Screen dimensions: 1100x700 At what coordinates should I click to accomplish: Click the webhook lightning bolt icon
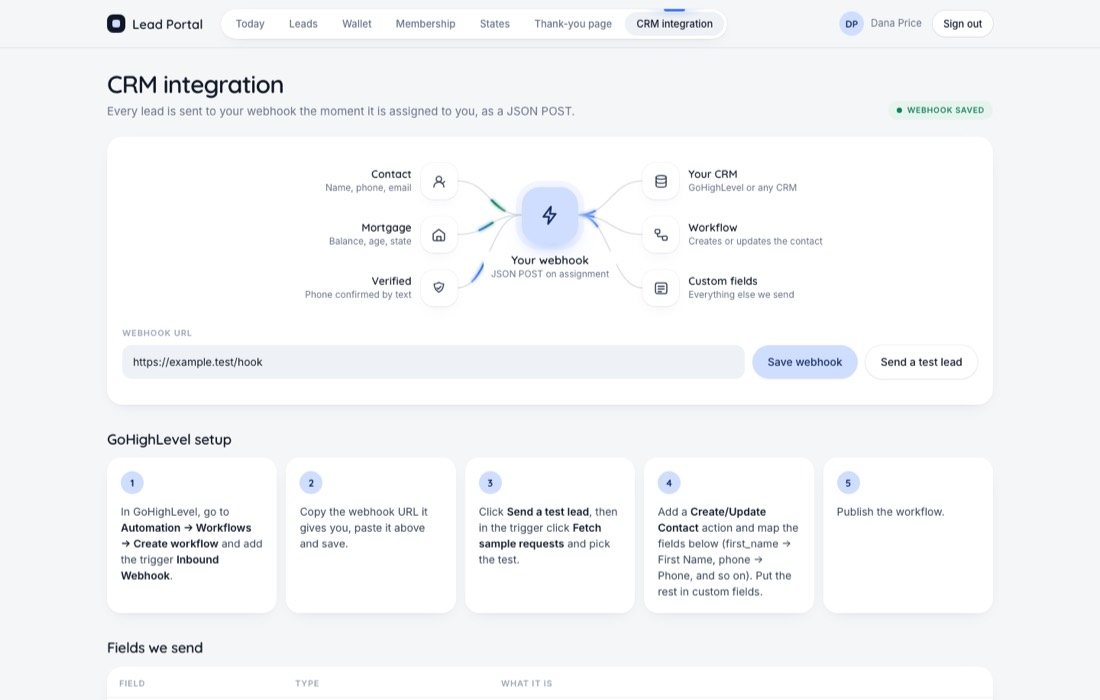[x=550, y=215]
